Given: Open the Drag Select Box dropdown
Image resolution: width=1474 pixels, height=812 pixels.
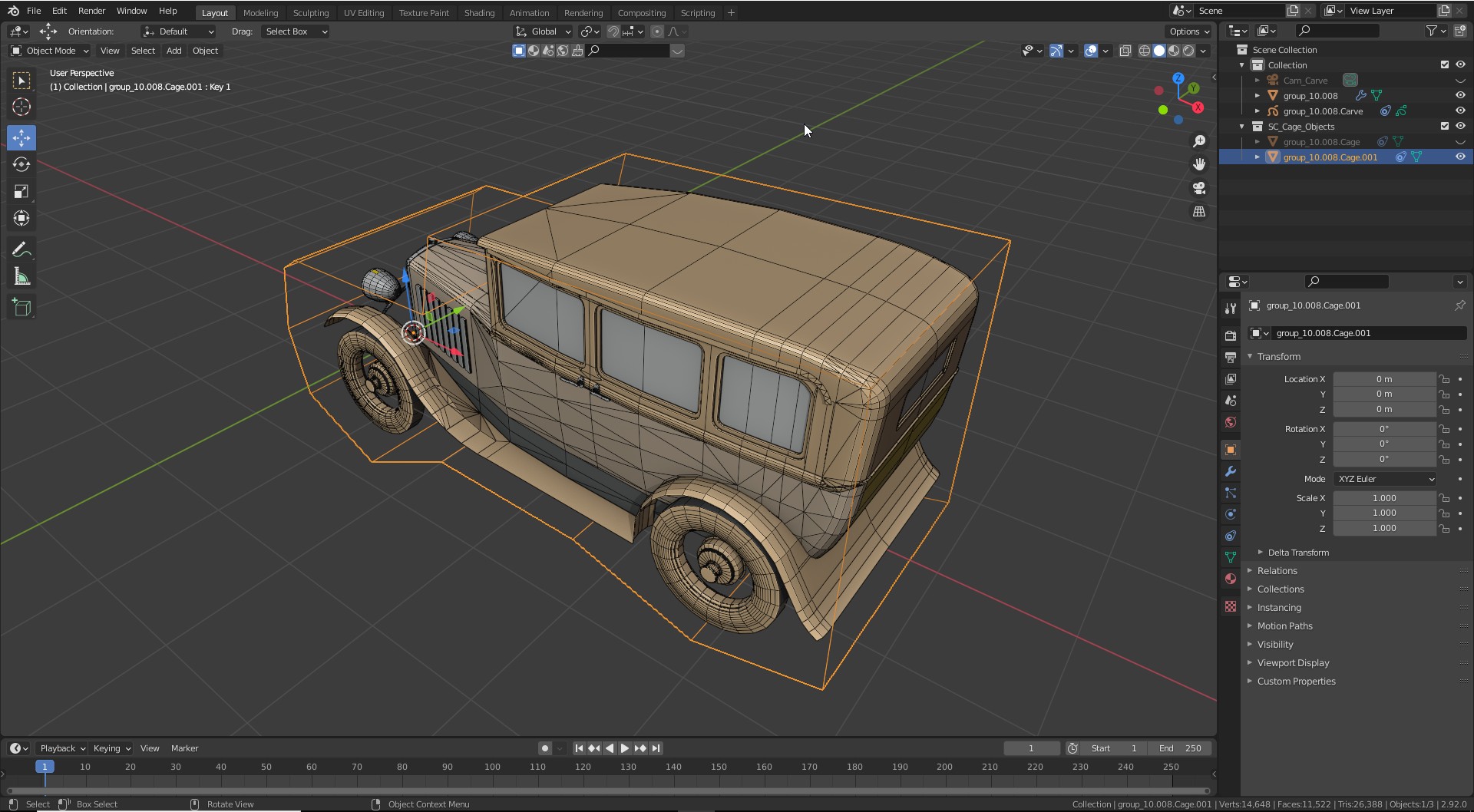Looking at the screenshot, I should 295,31.
